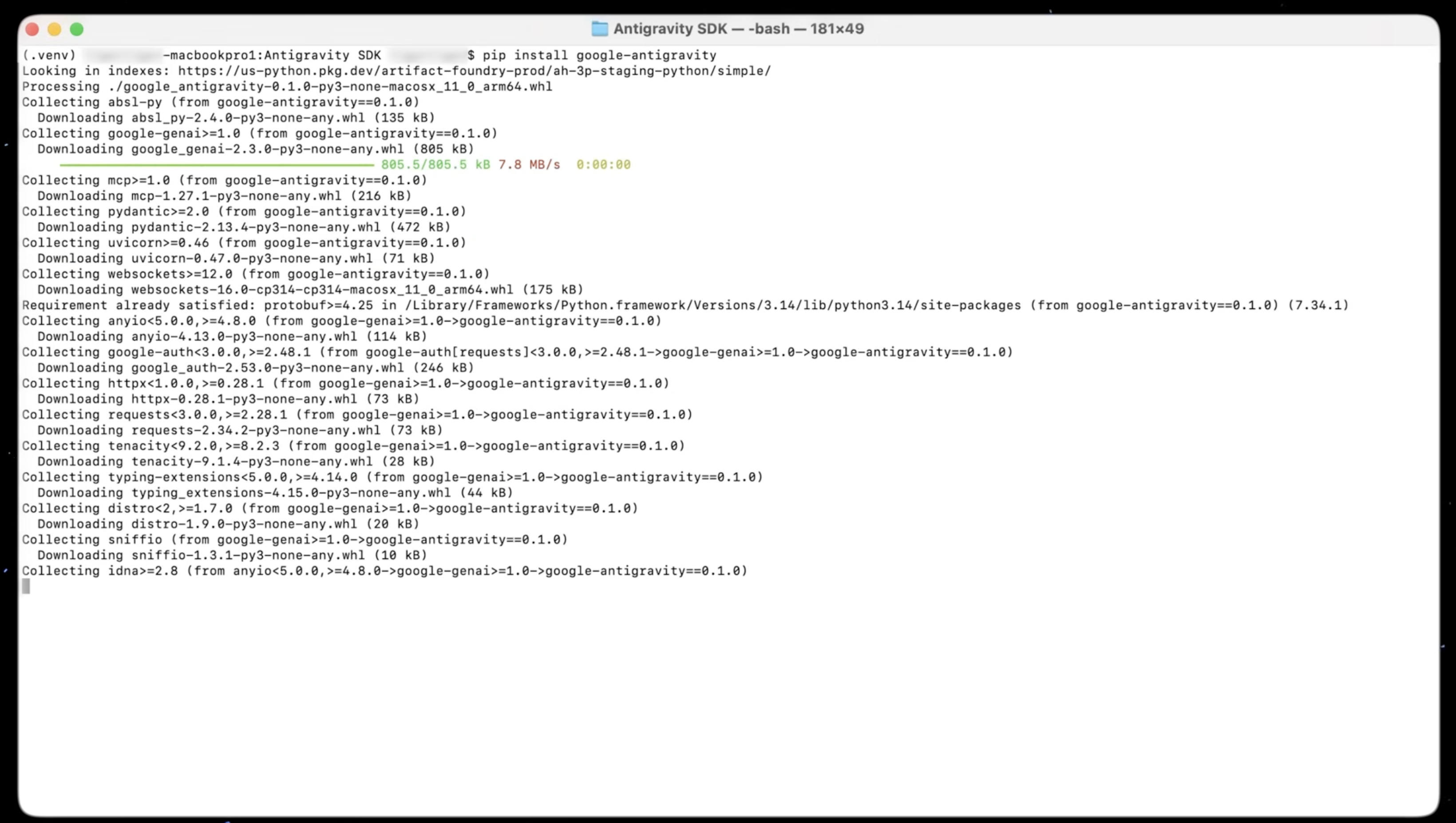Select the "Collecting websockets>=12.0" line
This screenshot has width=1456, height=823.
256,274
